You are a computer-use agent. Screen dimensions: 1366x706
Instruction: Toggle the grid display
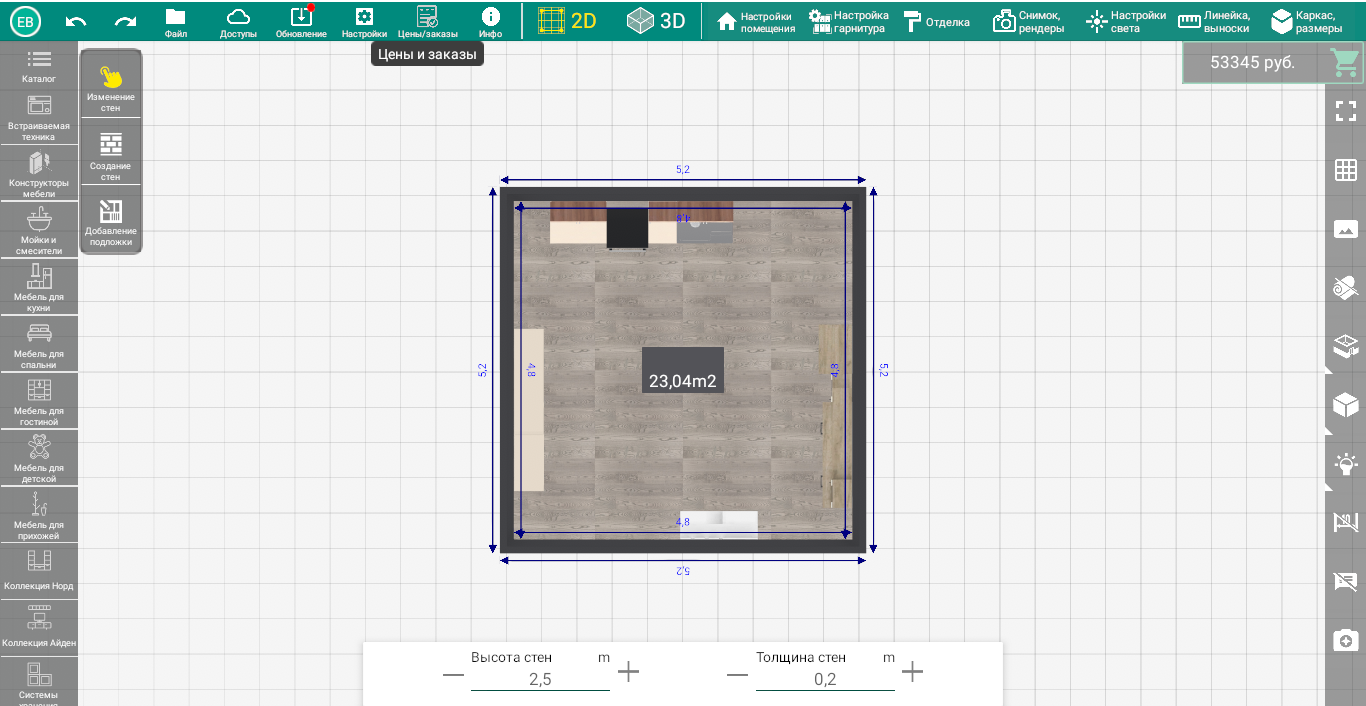1346,170
